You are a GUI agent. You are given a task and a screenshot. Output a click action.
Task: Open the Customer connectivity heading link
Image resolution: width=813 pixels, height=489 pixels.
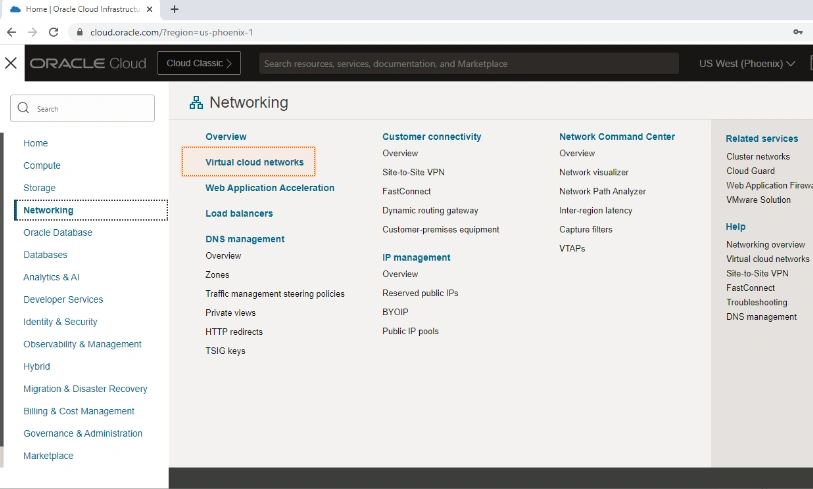coord(431,136)
